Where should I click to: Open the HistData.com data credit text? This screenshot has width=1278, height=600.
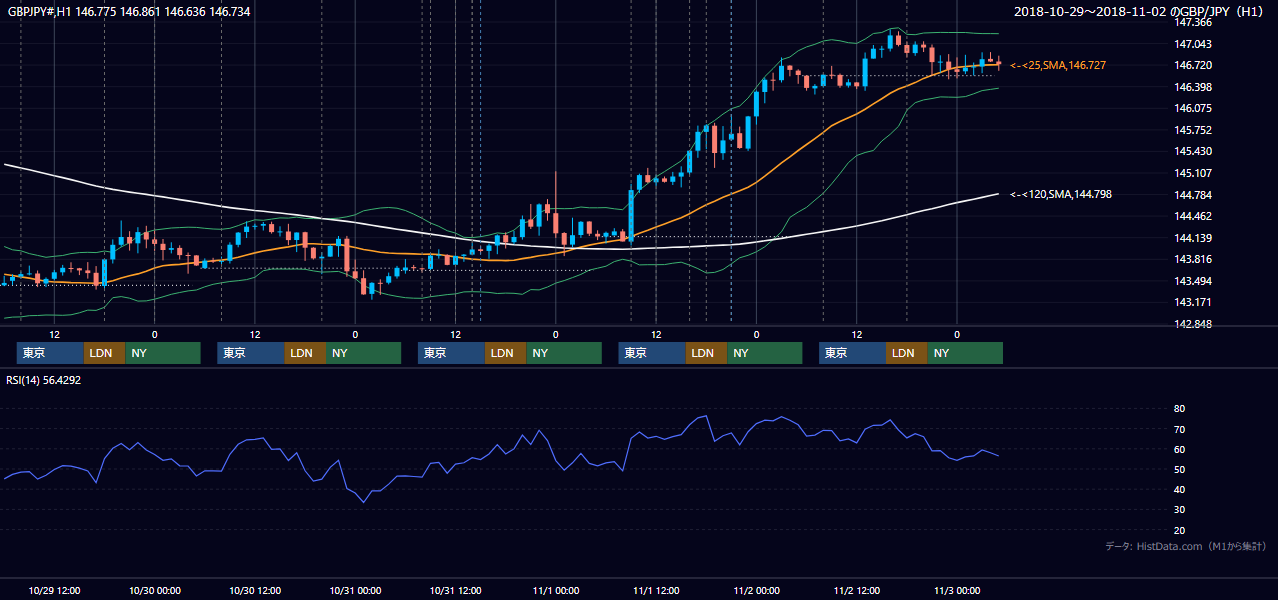(x=1186, y=546)
